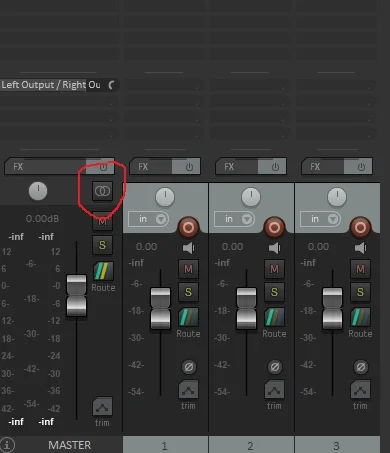Open routing for track 1
Viewport: 390px width, 453px height.
point(188,317)
